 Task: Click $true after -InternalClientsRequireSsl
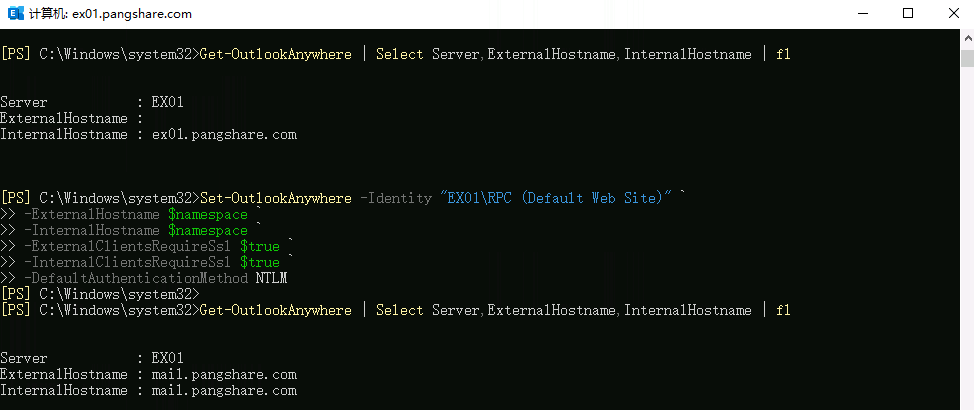[x=259, y=263]
